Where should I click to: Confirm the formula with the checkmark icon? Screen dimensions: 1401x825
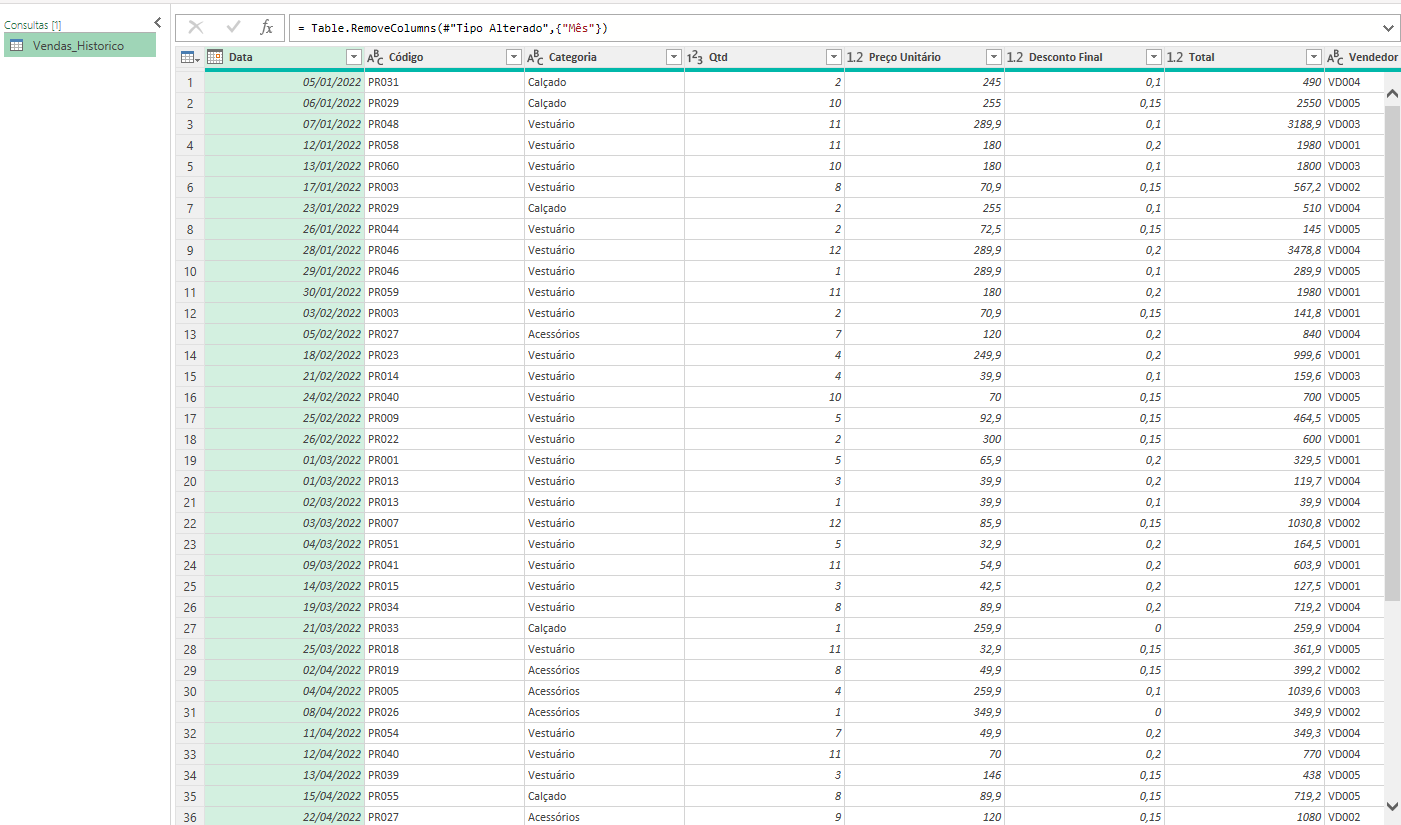pyautogui.click(x=233, y=28)
